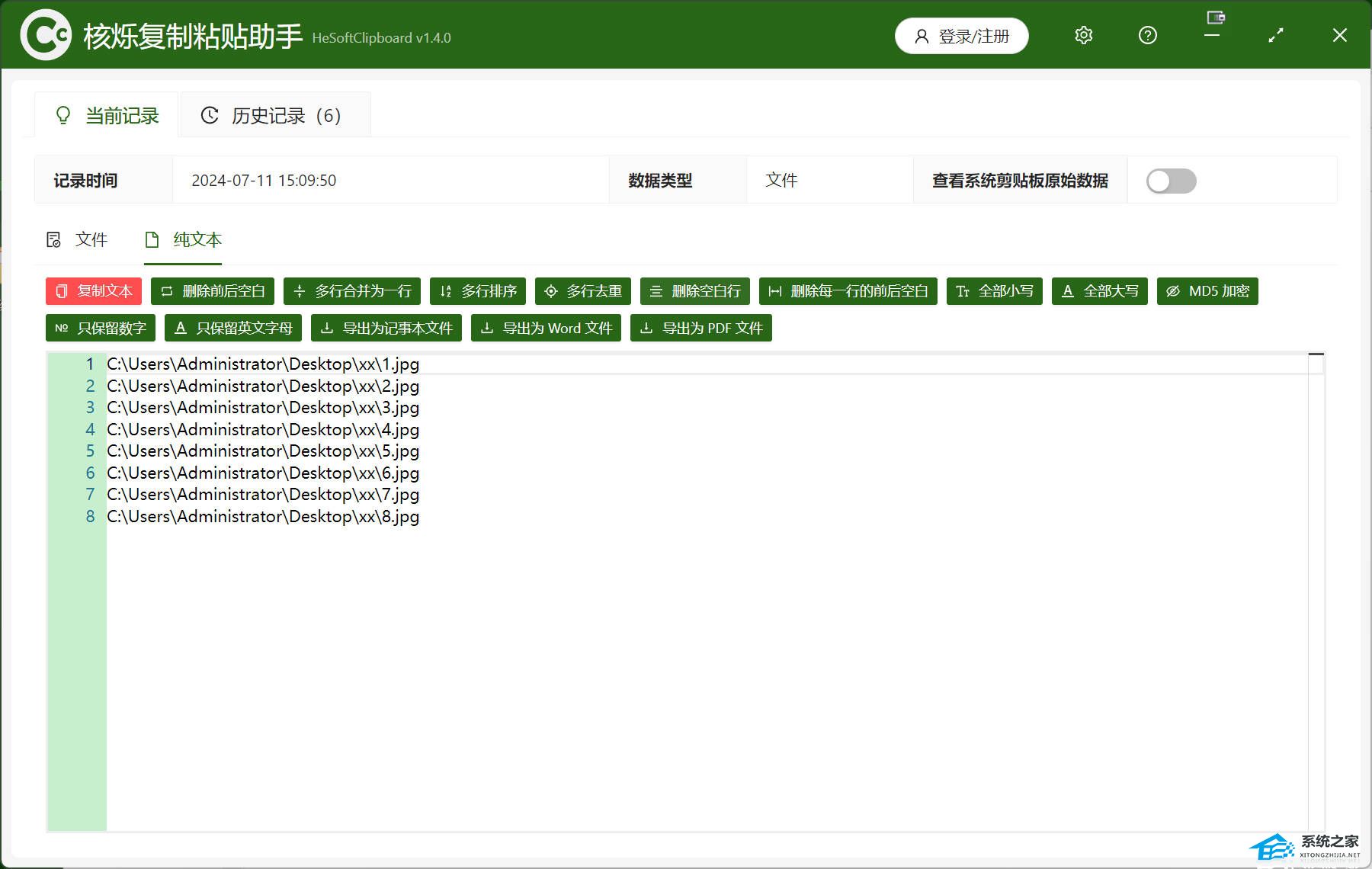Switch to the 当前记录 tab

point(107,115)
